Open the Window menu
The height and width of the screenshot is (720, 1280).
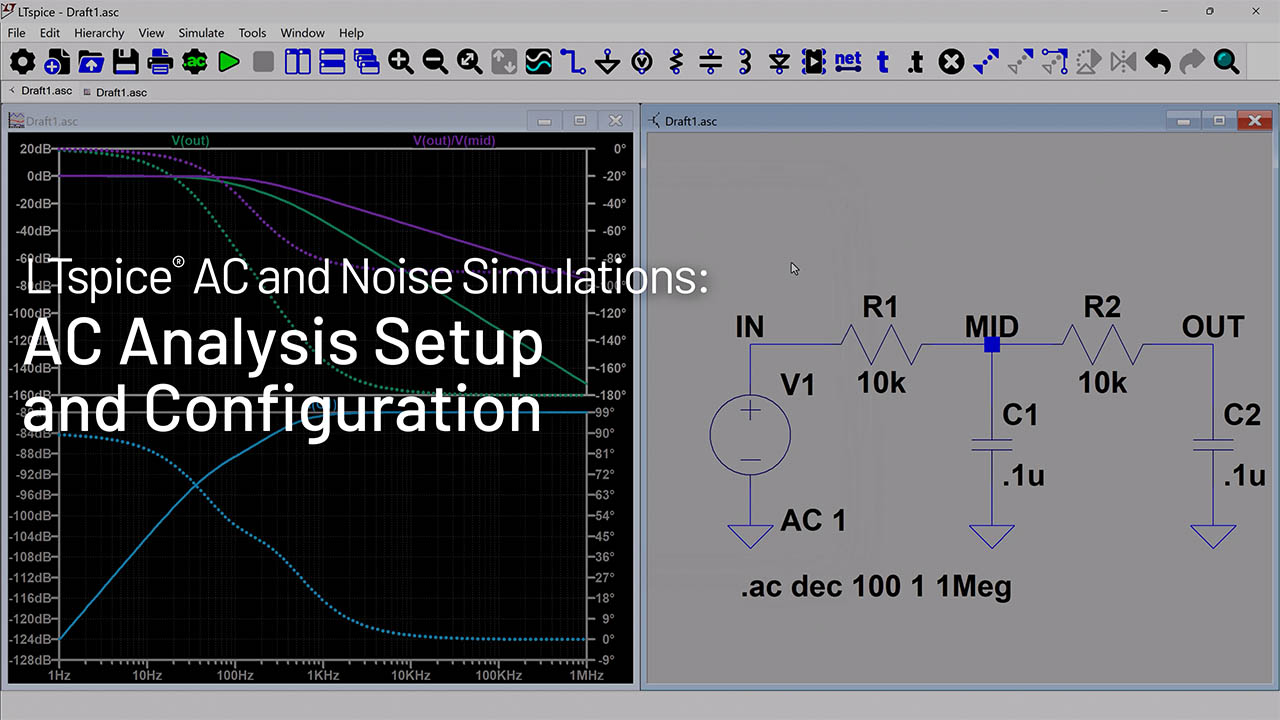(x=302, y=33)
